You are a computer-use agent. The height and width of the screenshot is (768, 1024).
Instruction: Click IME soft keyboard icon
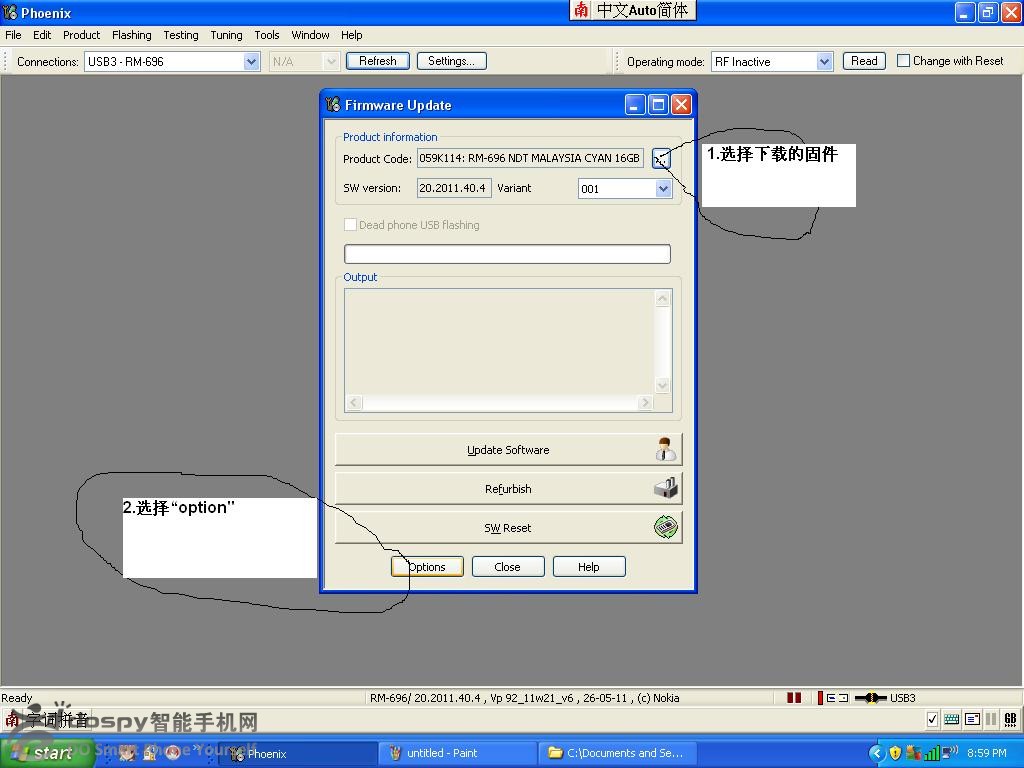(952, 720)
